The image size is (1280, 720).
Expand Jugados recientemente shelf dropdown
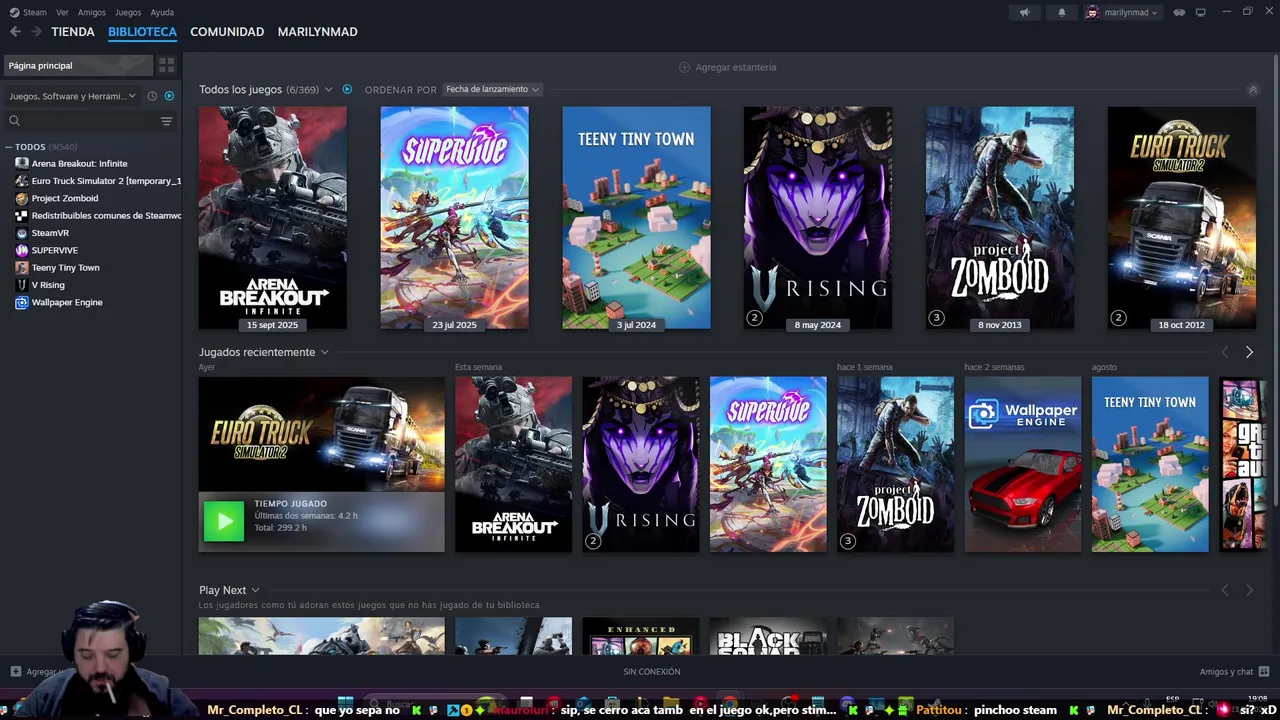(x=324, y=352)
